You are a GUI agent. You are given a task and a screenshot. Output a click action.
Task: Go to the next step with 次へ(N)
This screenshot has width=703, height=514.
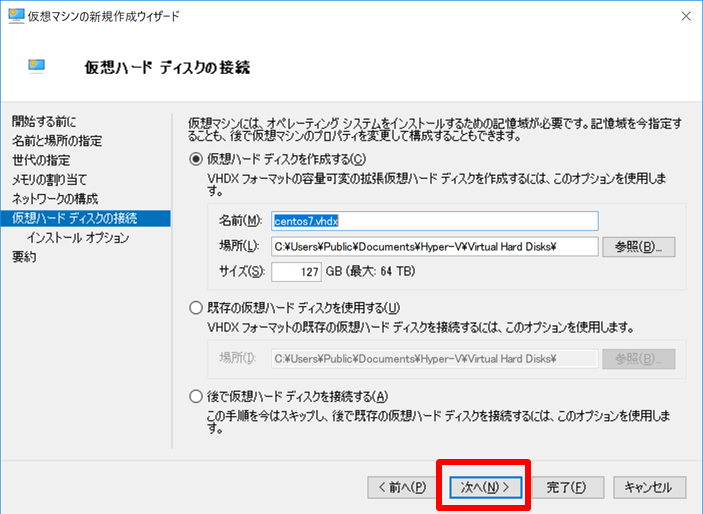[x=486, y=487]
